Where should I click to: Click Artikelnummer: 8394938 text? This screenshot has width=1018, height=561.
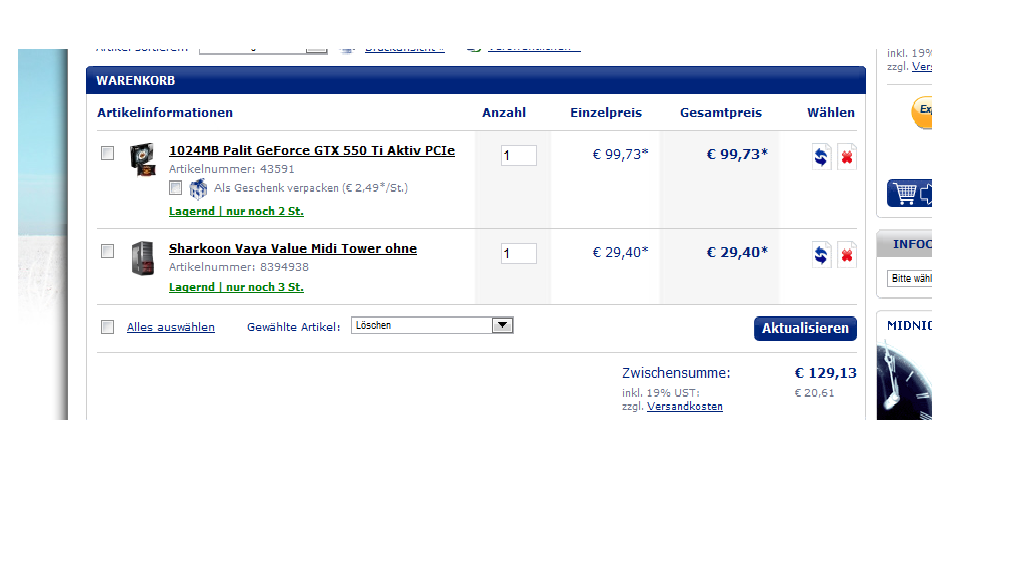(239, 268)
